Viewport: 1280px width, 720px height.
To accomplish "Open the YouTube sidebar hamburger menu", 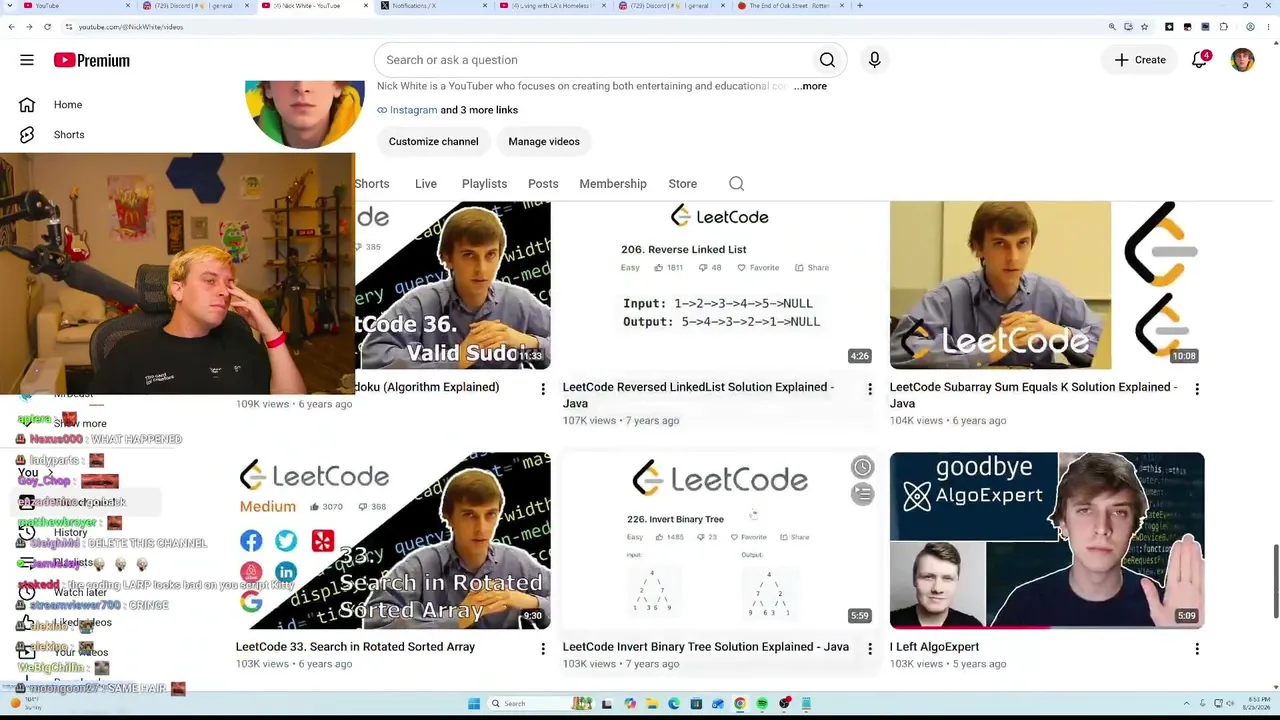I will tap(27, 60).
